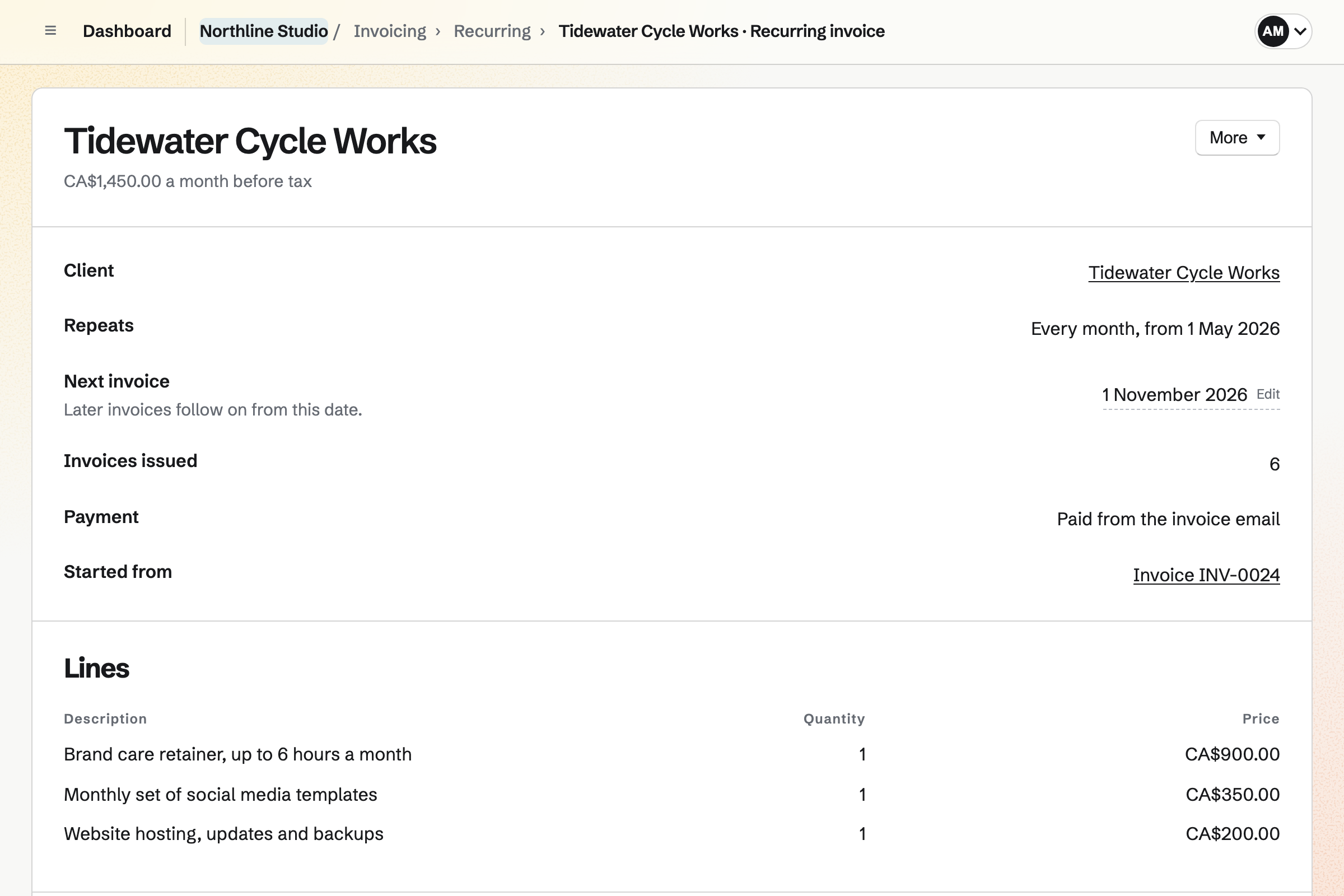The height and width of the screenshot is (896, 1344).
Task: Click 'Paid from the invoice email' value
Action: (1168, 519)
